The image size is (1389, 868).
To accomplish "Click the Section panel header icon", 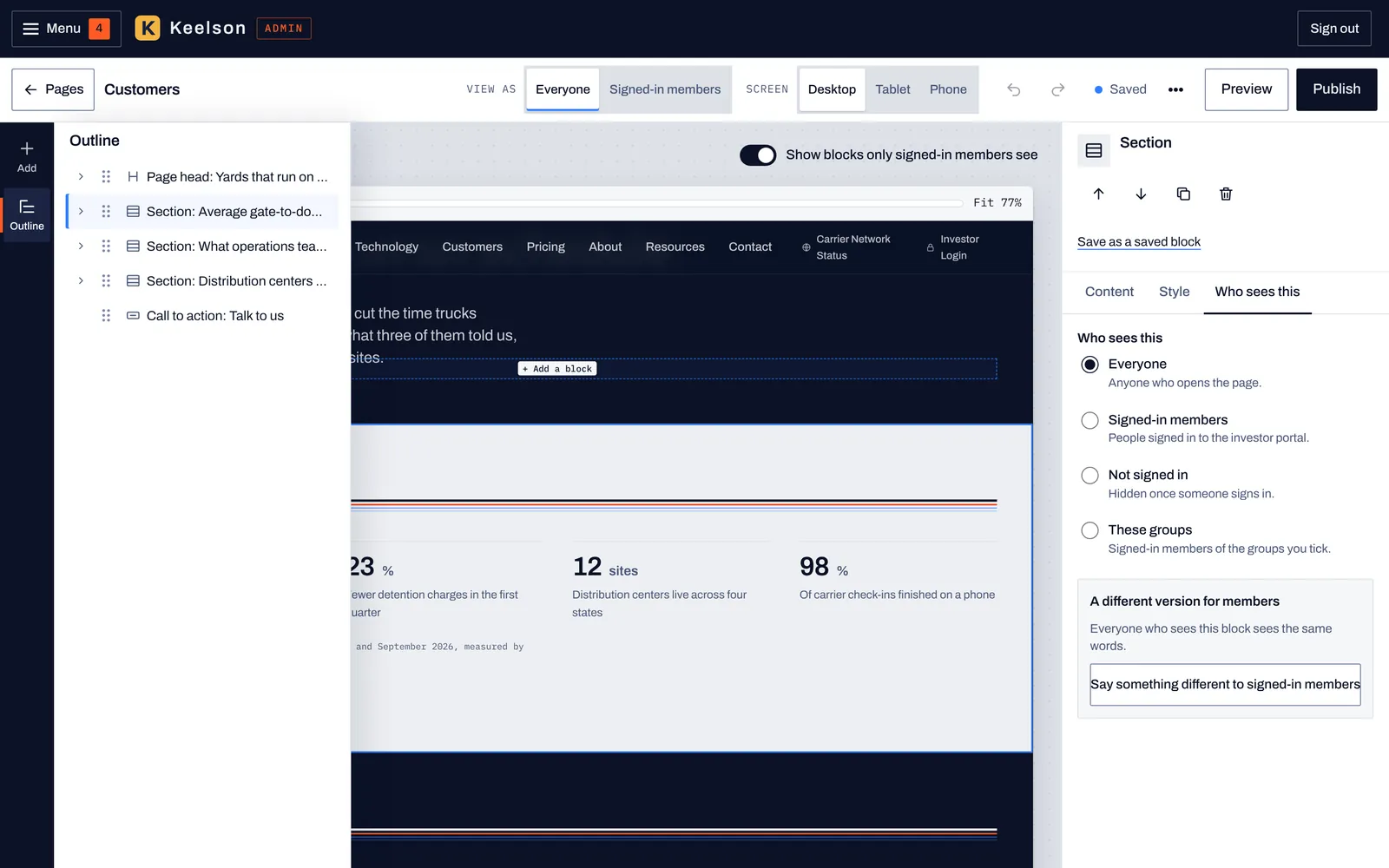I will 1094,150.
